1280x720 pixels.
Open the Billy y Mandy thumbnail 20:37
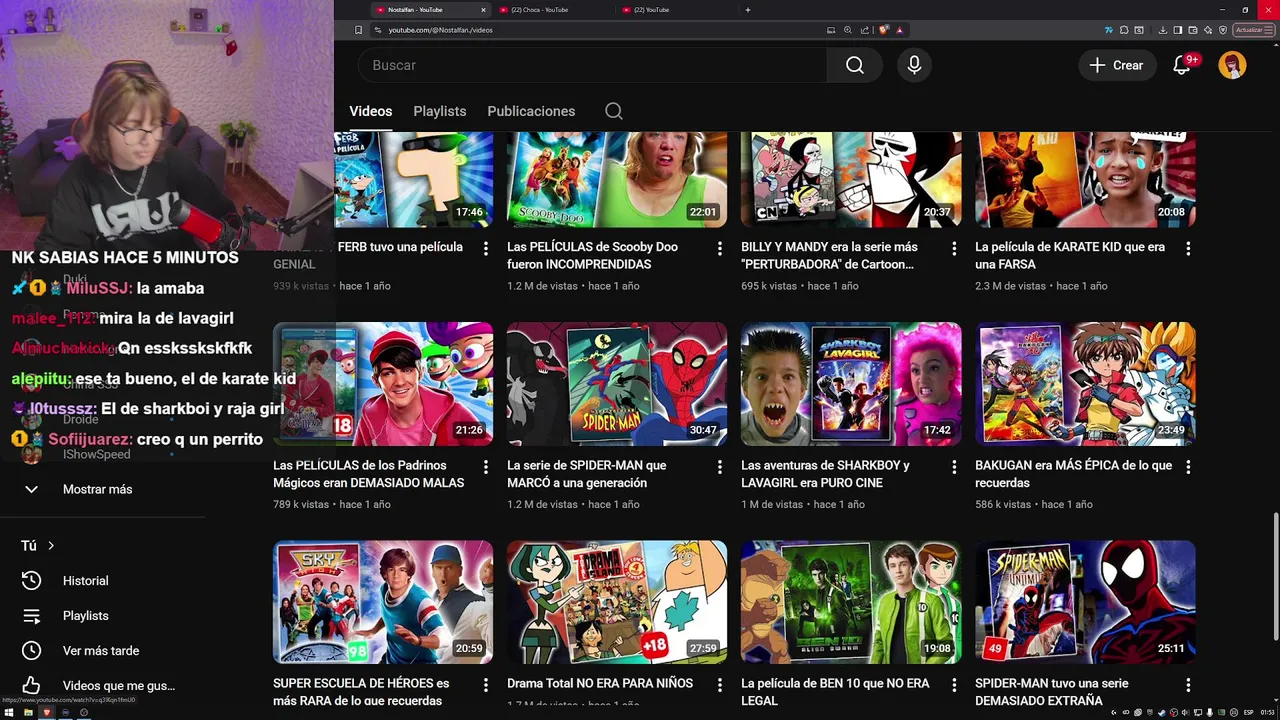tap(851, 180)
